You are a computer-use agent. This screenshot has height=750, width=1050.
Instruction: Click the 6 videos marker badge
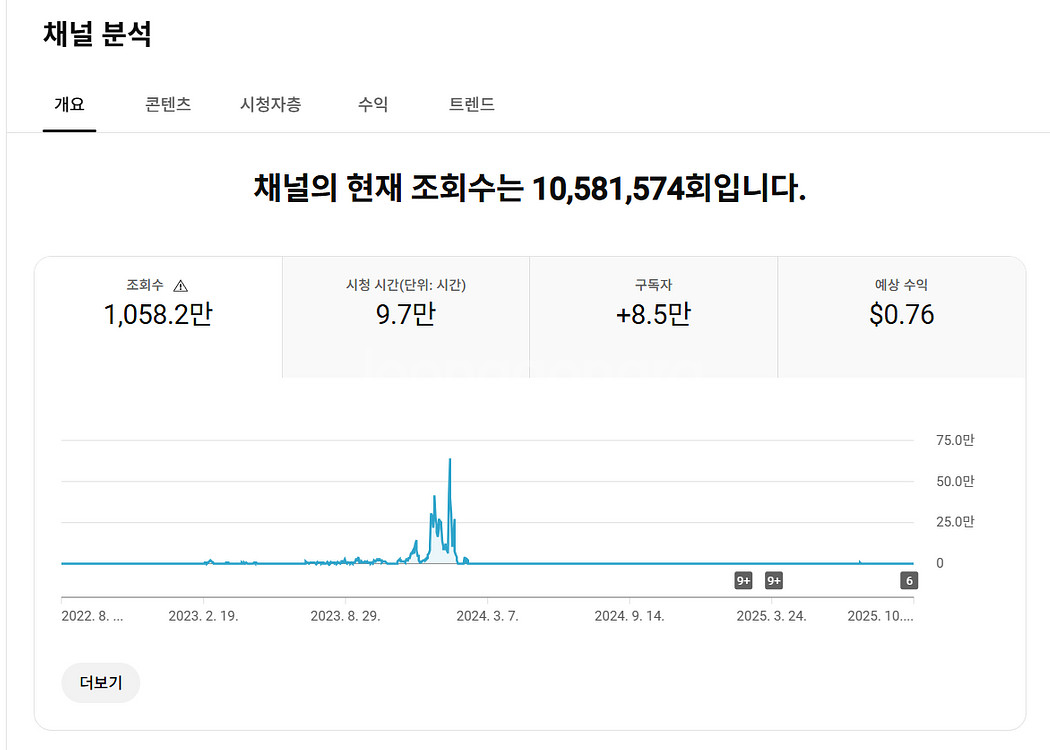point(909,580)
